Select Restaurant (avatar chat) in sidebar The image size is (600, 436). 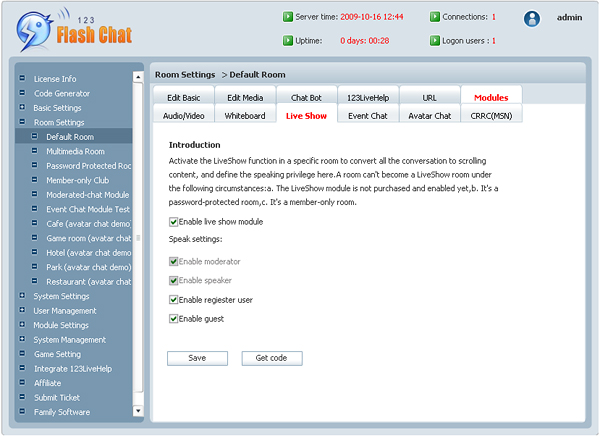[x=88, y=282]
